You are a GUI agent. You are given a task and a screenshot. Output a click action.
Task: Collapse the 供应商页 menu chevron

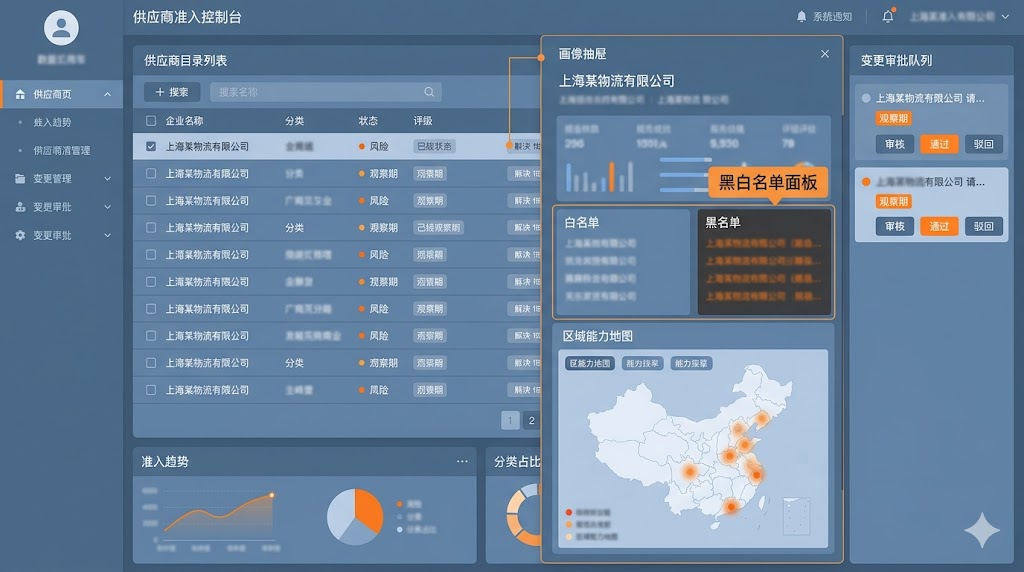[x=107, y=95]
